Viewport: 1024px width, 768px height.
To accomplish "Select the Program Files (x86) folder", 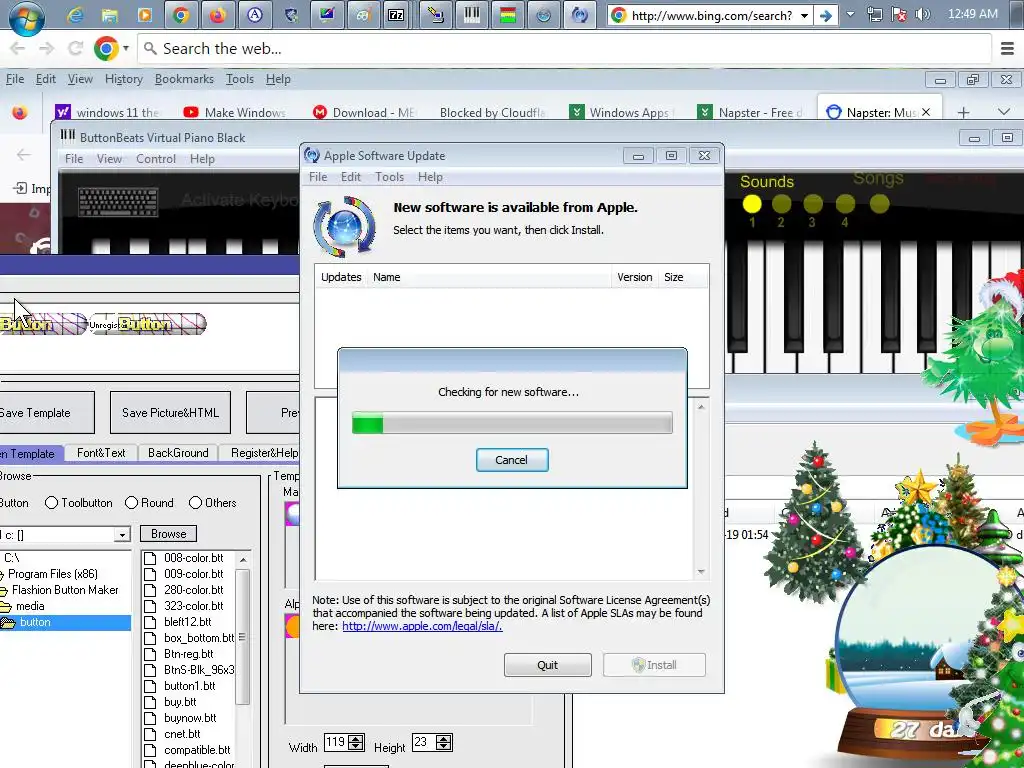I will 52,574.
